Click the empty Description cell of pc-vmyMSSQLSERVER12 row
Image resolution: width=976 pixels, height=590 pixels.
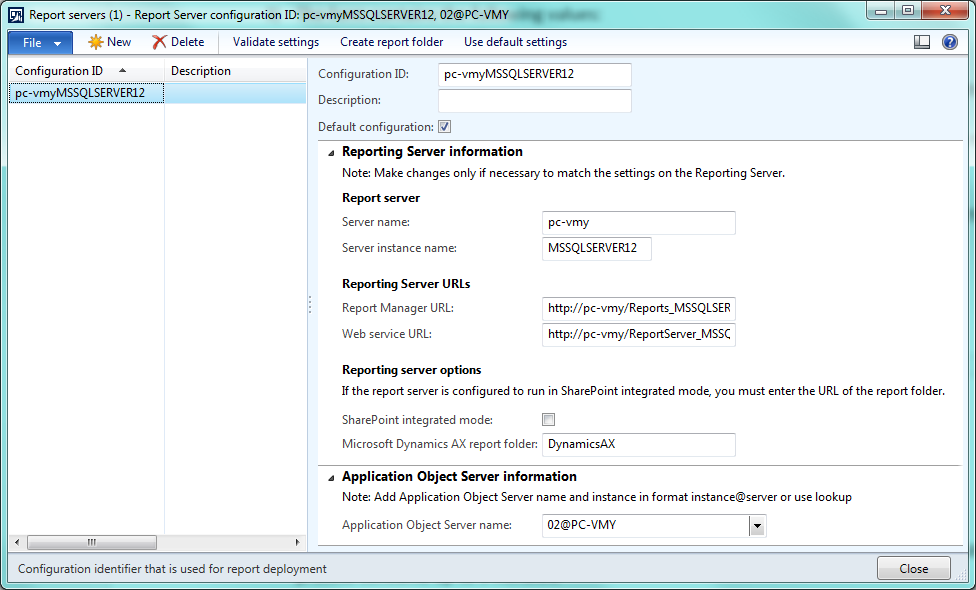[x=235, y=93]
